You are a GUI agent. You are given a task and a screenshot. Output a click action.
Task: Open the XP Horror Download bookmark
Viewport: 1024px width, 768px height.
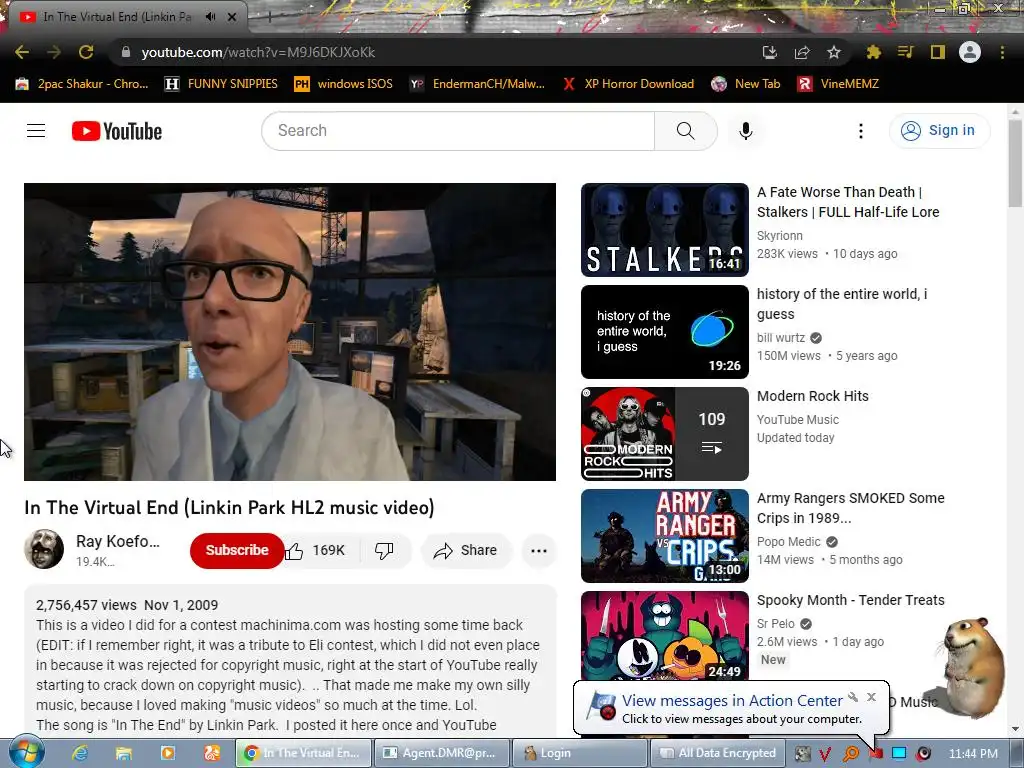(629, 84)
